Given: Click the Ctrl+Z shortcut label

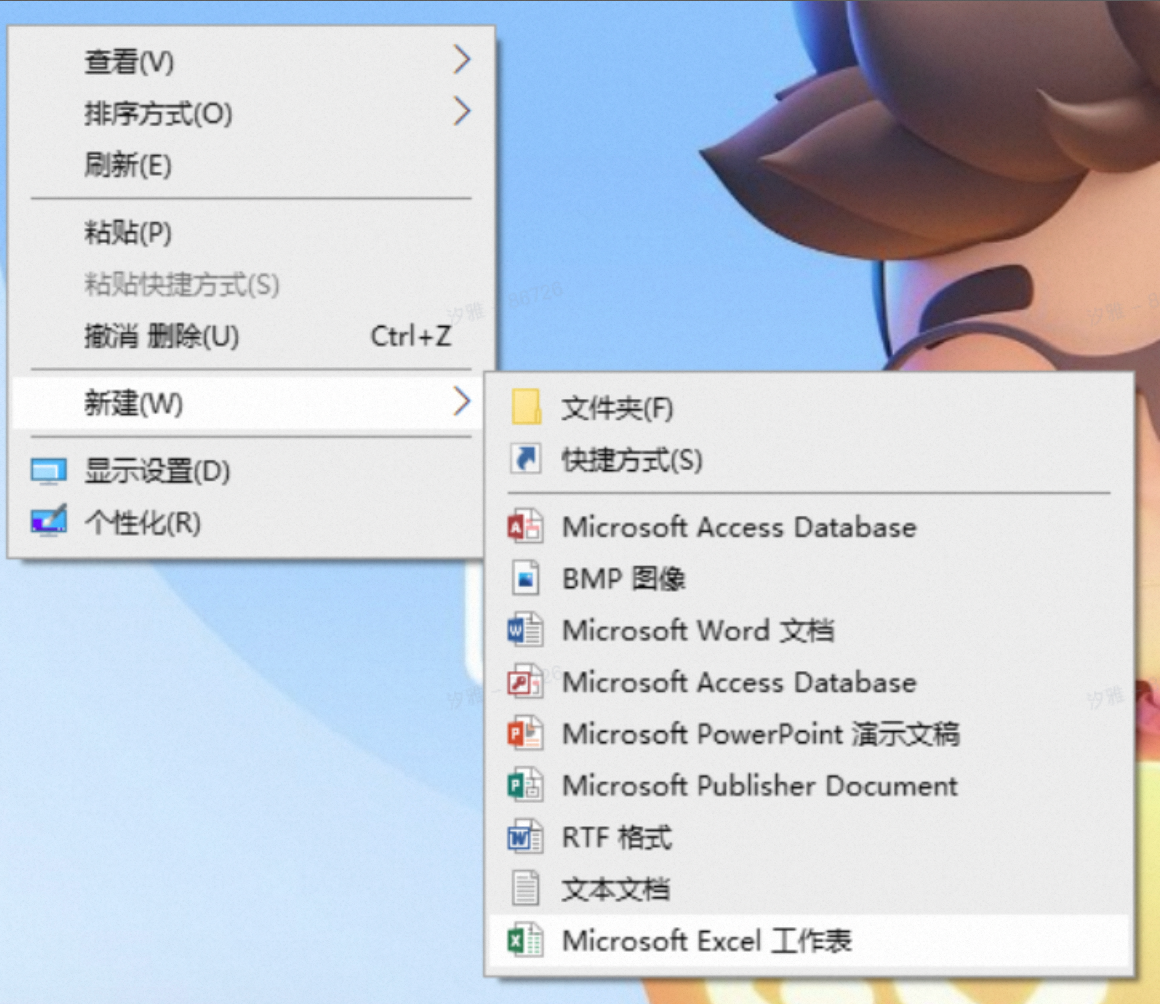Looking at the screenshot, I should (411, 337).
